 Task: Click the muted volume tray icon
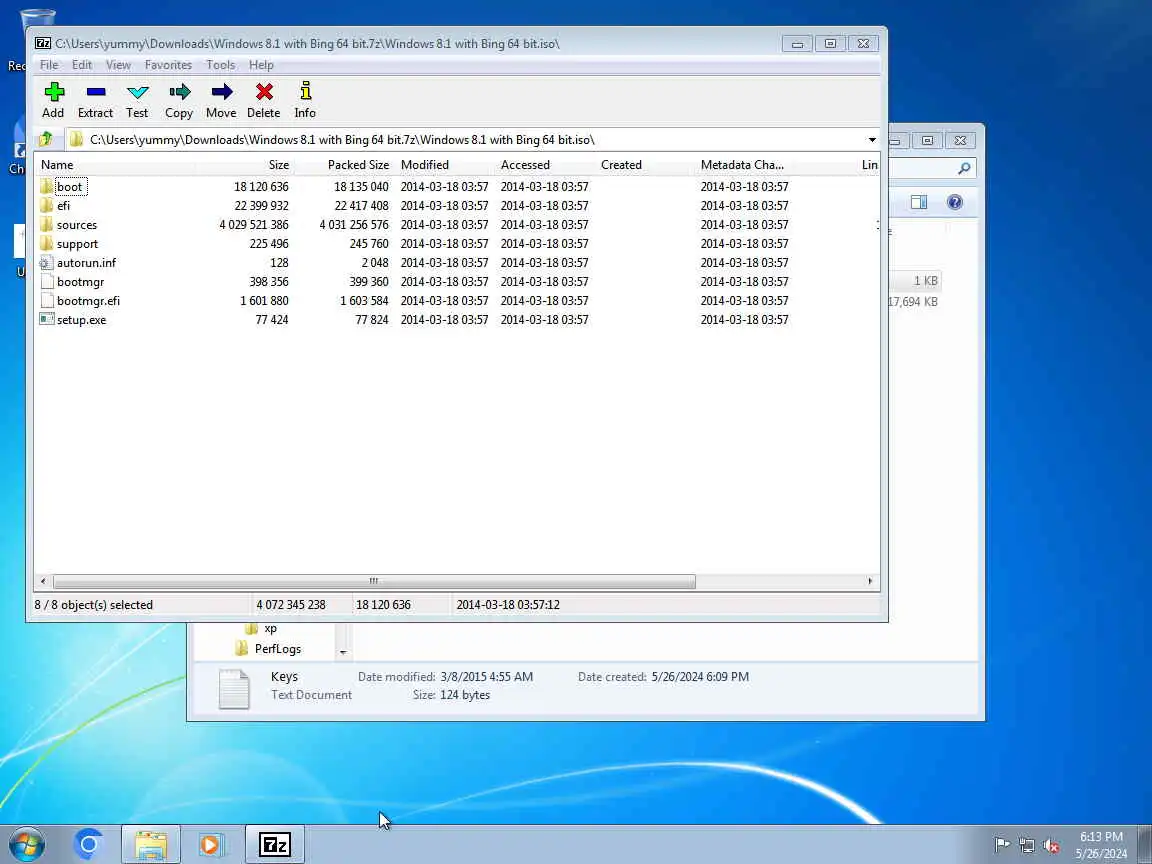(1051, 846)
